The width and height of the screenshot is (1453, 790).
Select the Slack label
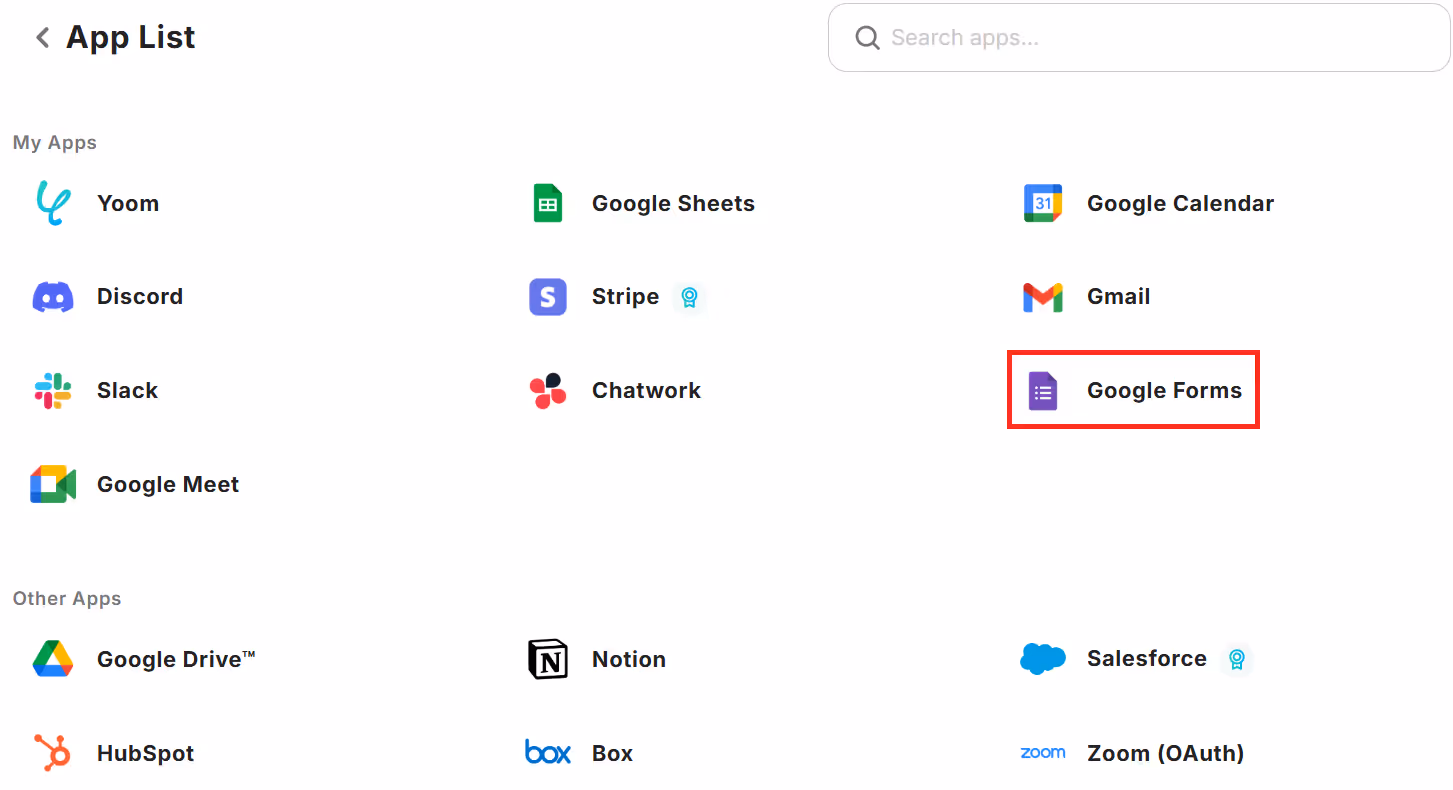[x=127, y=390]
